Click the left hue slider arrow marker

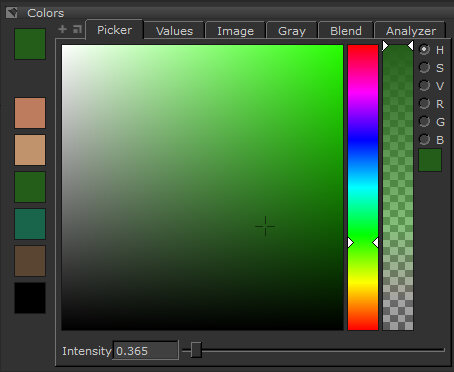(x=350, y=243)
